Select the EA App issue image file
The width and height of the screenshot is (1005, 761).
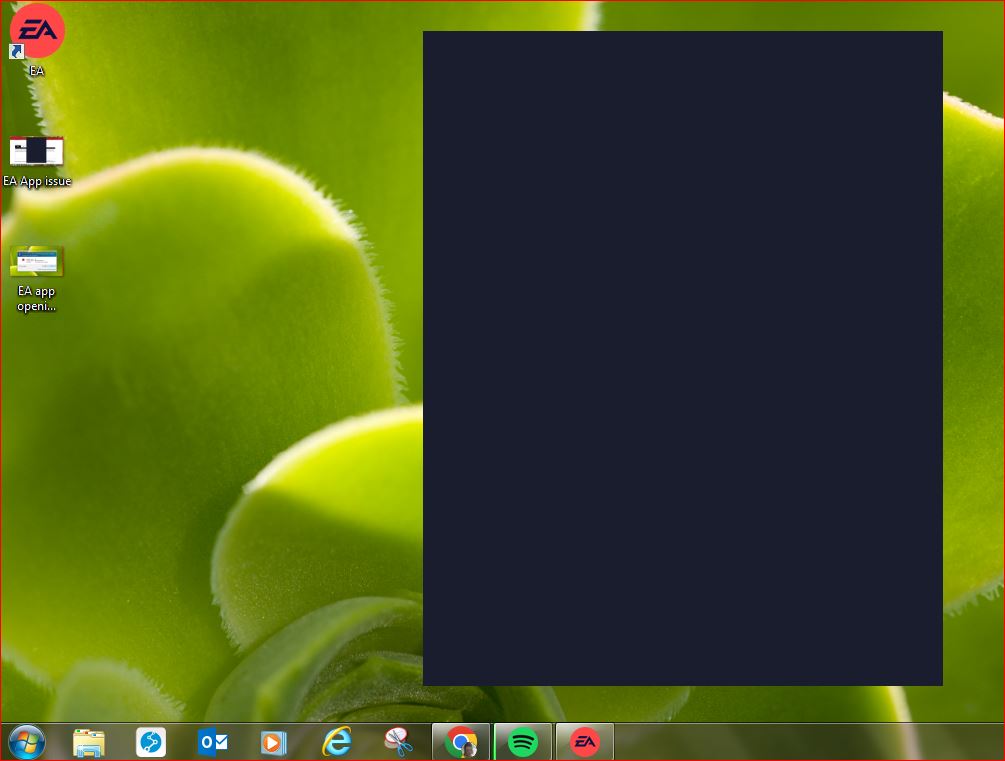coord(37,151)
